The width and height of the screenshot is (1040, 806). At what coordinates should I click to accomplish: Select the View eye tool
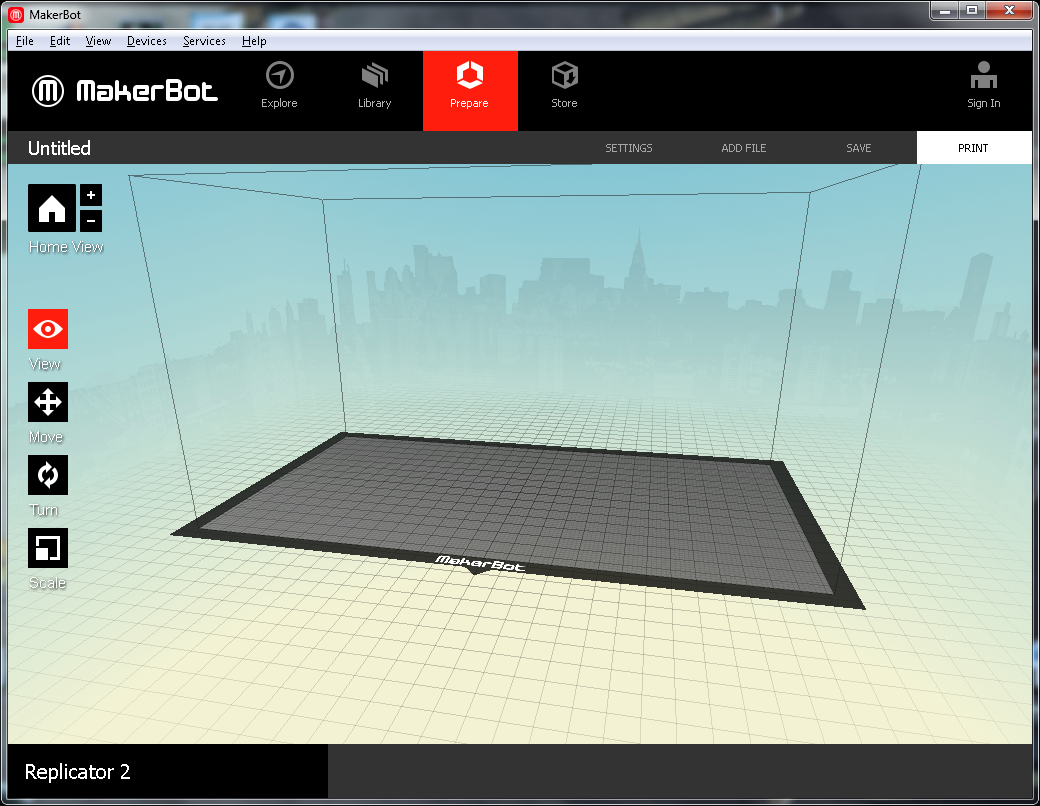(x=48, y=329)
